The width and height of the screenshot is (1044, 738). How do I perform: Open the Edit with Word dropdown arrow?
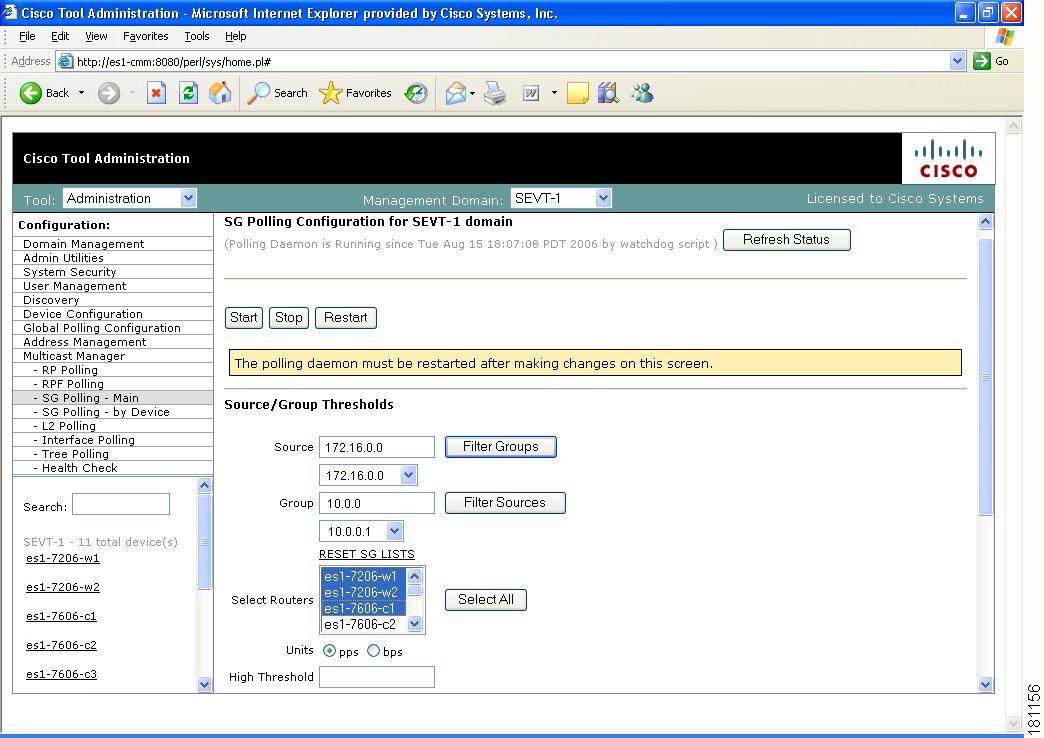pyautogui.click(x=554, y=93)
